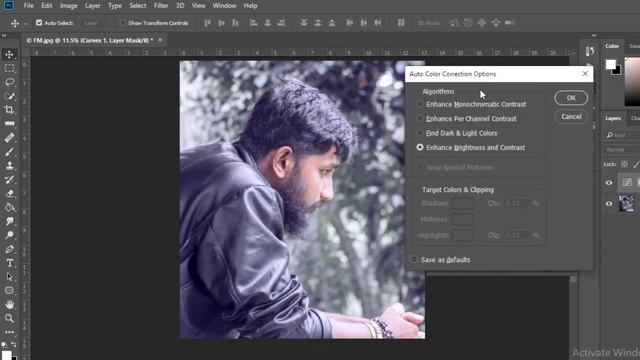Click the Photoshop logo icon

tap(8, 5)
